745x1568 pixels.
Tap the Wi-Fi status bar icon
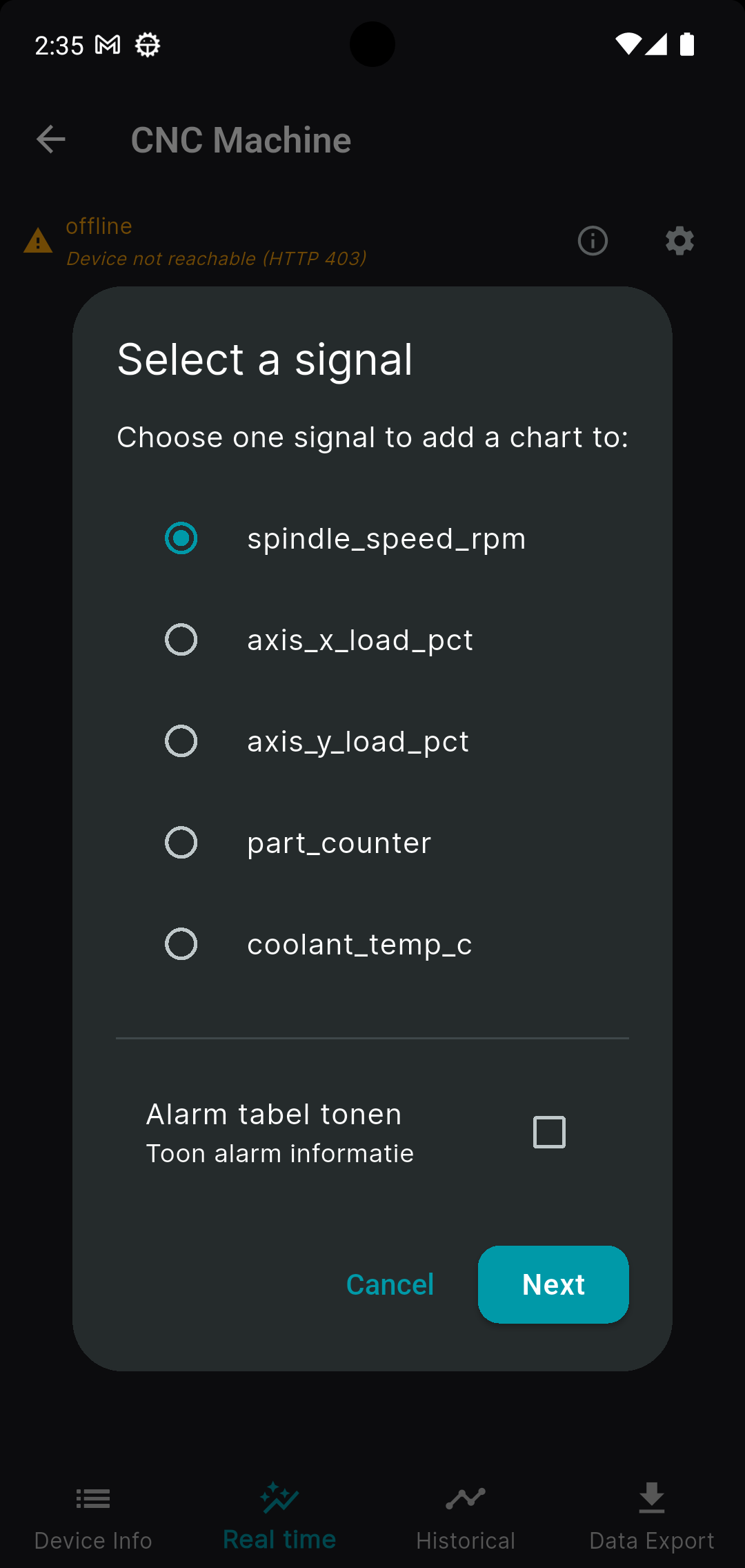(x=628, y=43)
